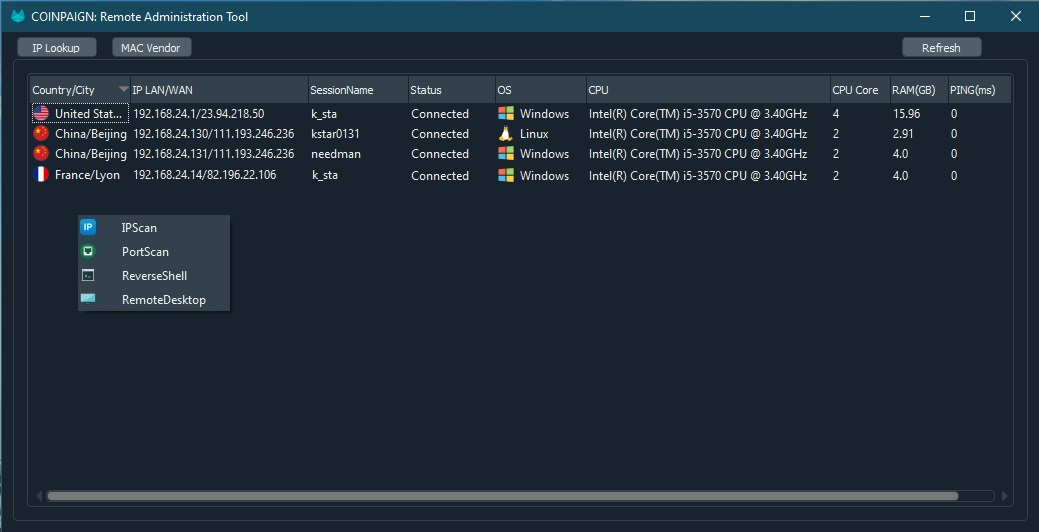Screen dimensions: 1039x532
Task: Click the green icon beside PortScan
Action: (x=88, y=251)
